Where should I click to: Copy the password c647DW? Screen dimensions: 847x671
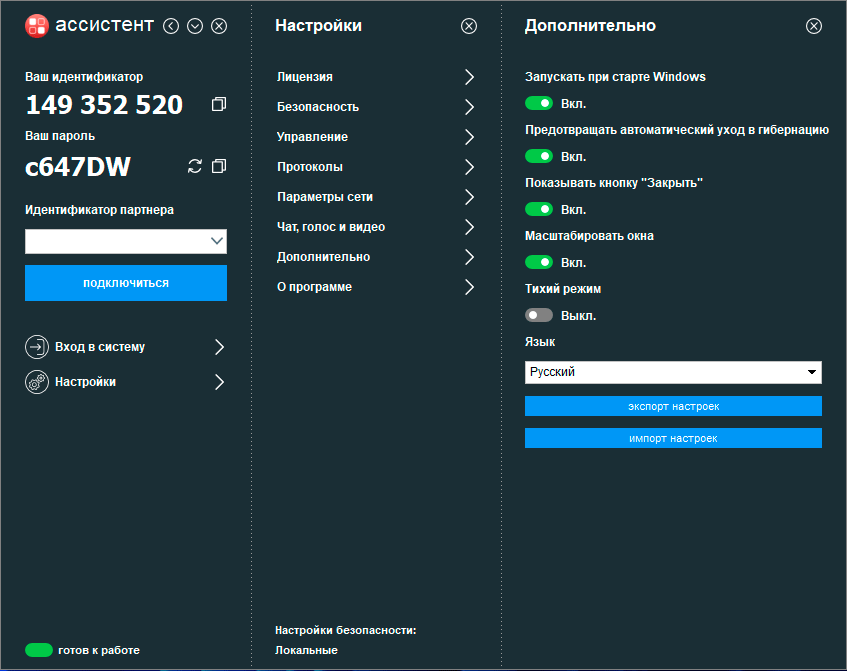coord(219,166)
